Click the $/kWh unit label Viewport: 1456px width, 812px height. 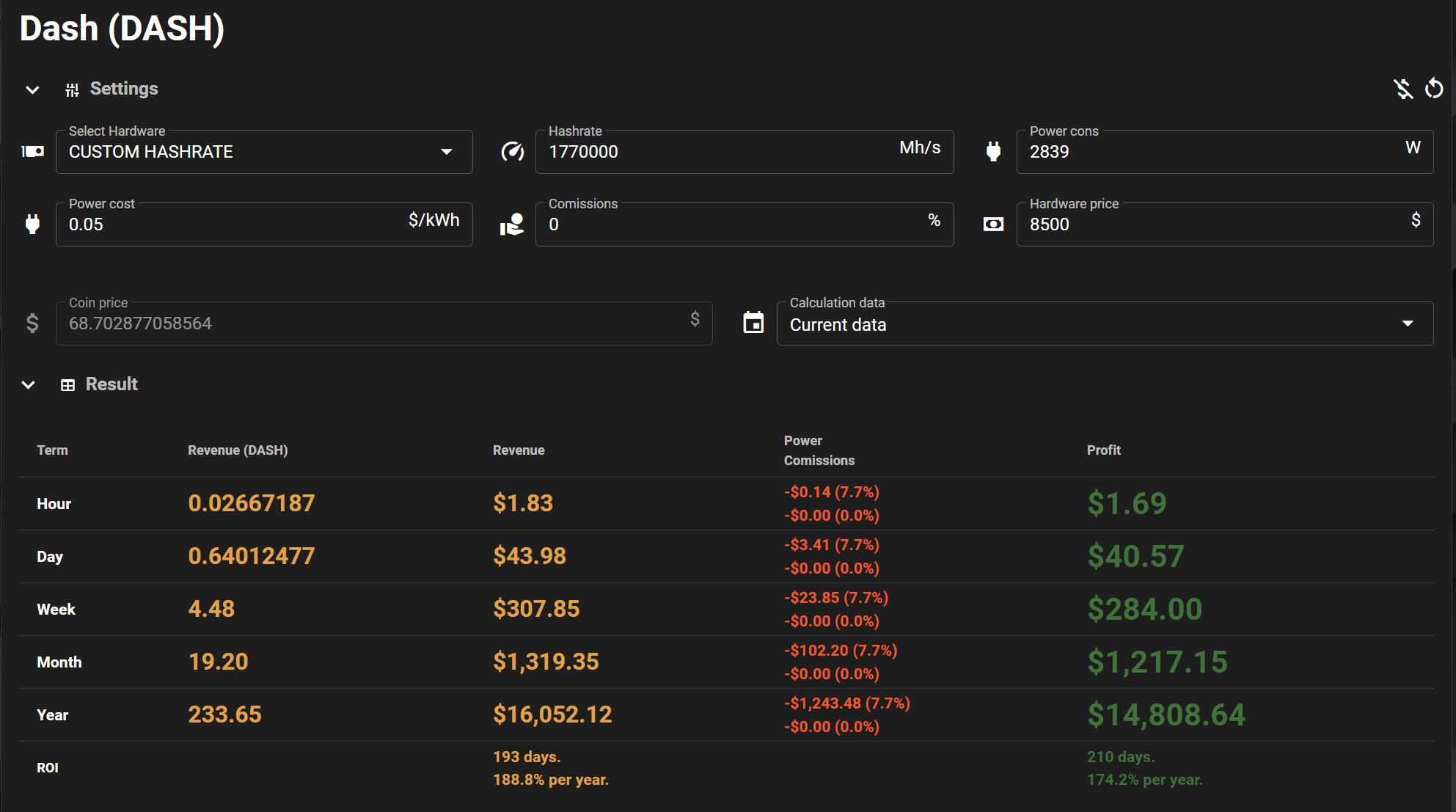pyautogui.click(x=433, y=220)
